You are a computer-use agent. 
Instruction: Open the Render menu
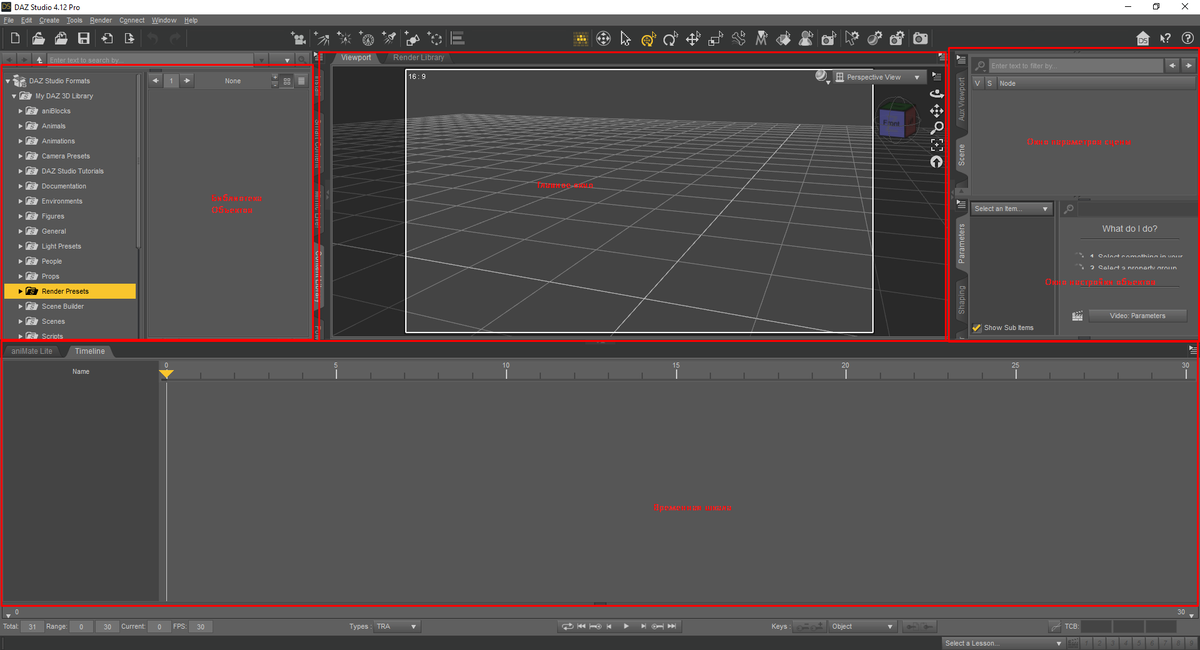pos(101,20)
